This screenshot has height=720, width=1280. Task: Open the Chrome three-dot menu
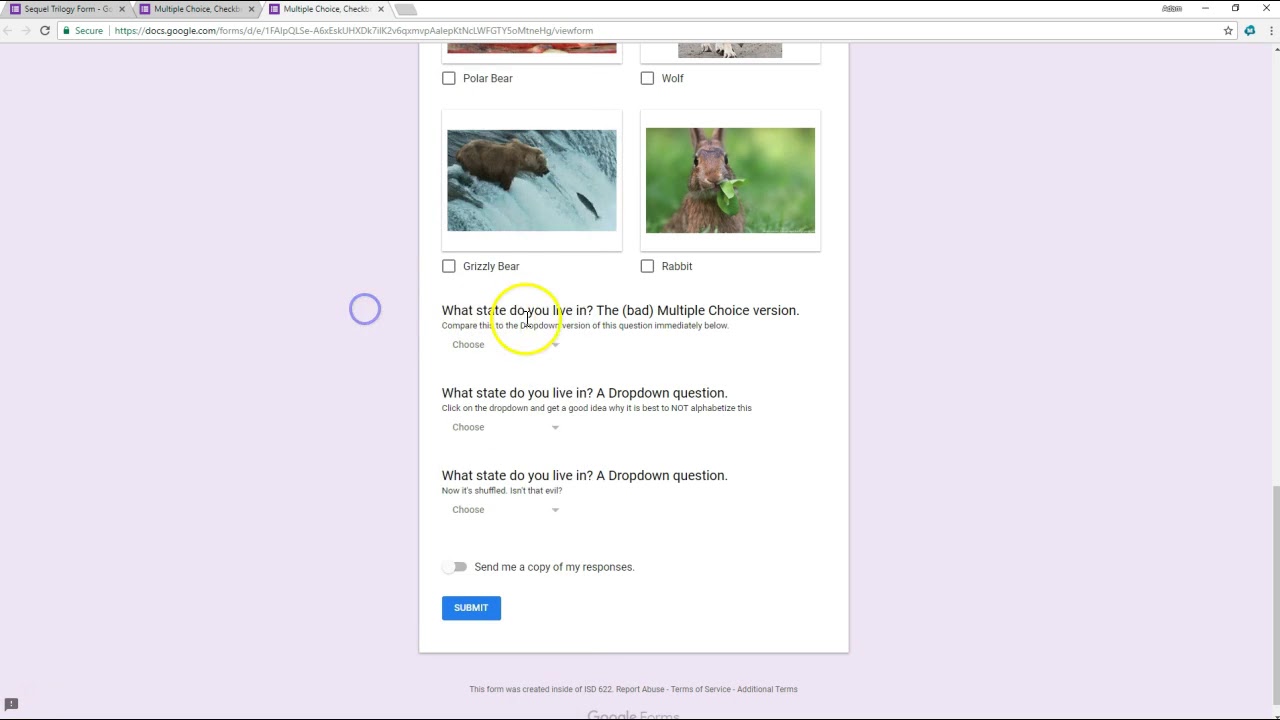[x=1270, y=31]
